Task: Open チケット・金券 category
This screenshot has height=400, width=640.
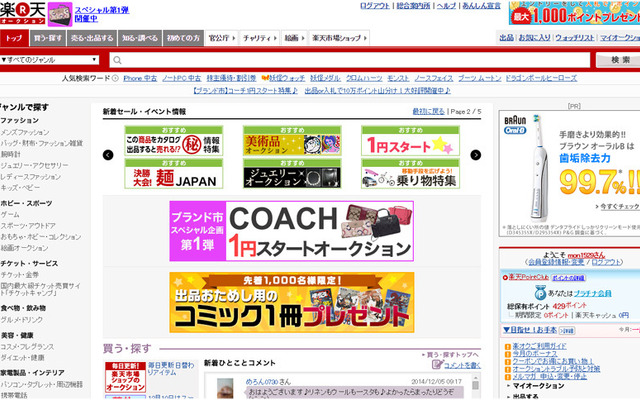Action: (20, 275)
